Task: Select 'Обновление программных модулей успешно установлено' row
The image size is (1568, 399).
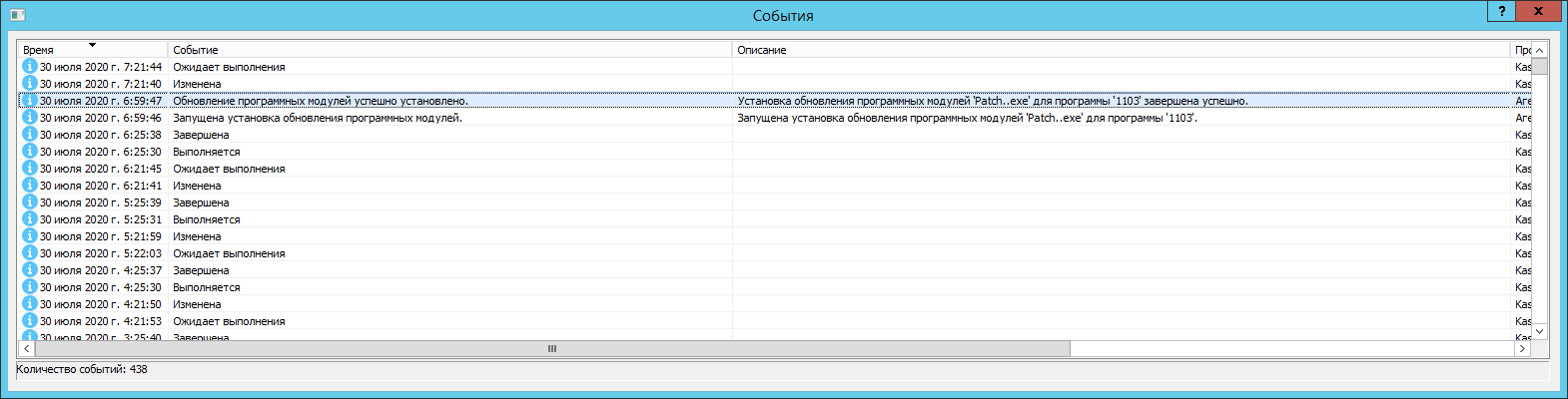Action: (774, 101)
